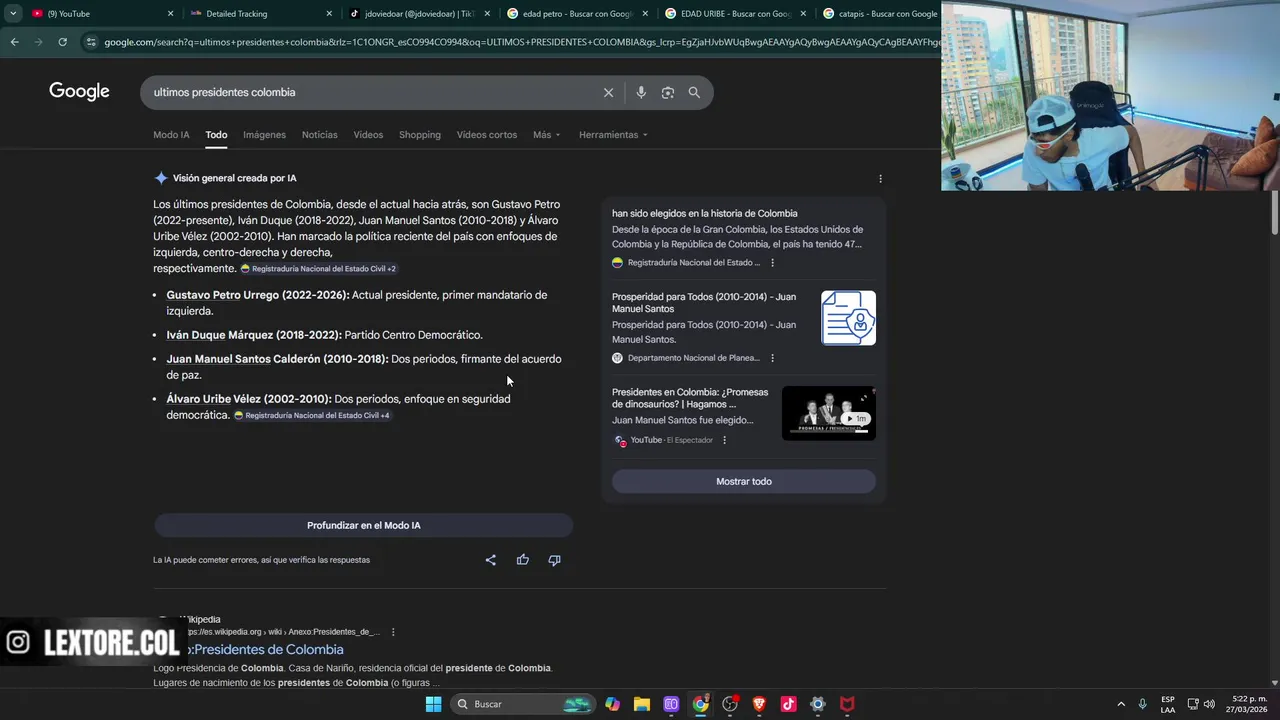1280x720 pixels.
Task: Open Brave browser from the taskbar
Action: 759,704
